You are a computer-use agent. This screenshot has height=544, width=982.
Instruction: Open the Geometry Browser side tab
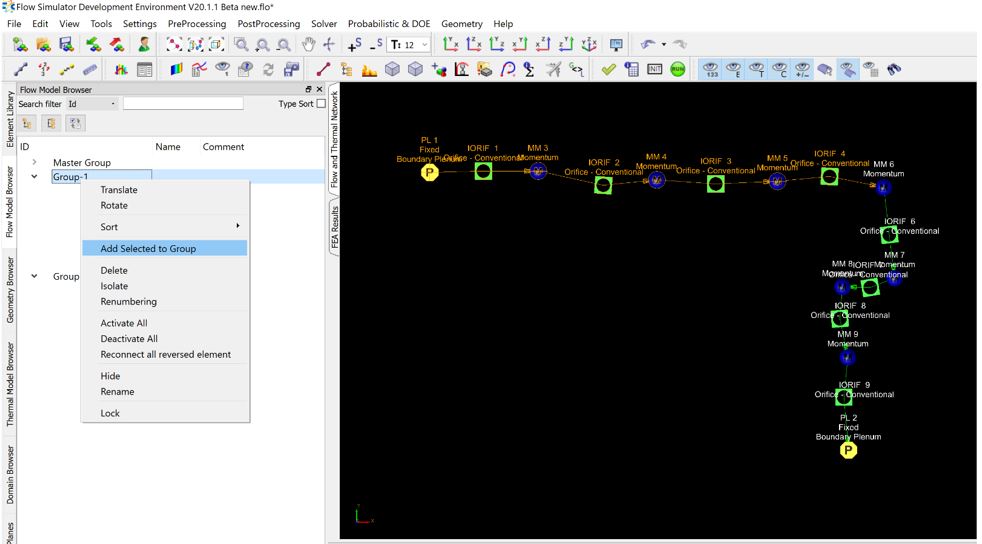pyautogui.click(x=11, y=290)
